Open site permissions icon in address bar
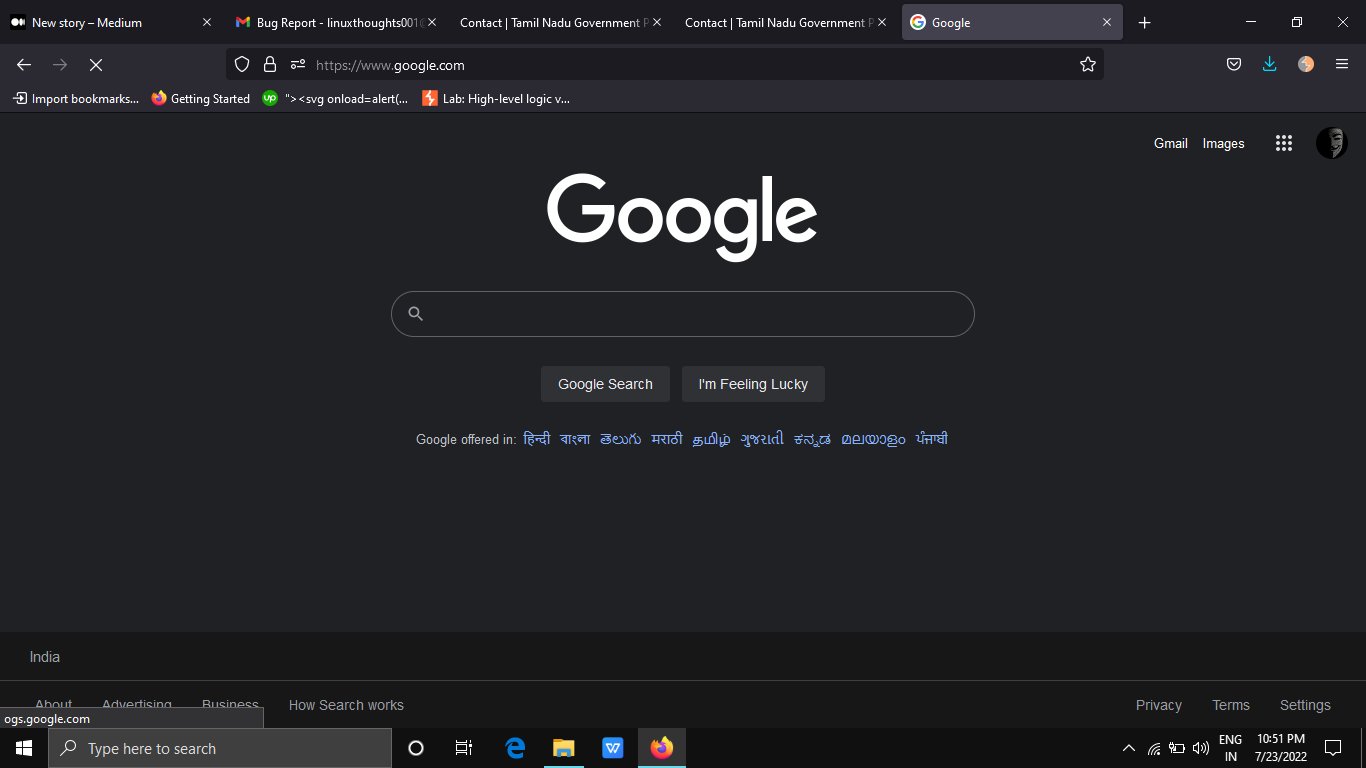1366x768 pixels. [x=298, y=64]
